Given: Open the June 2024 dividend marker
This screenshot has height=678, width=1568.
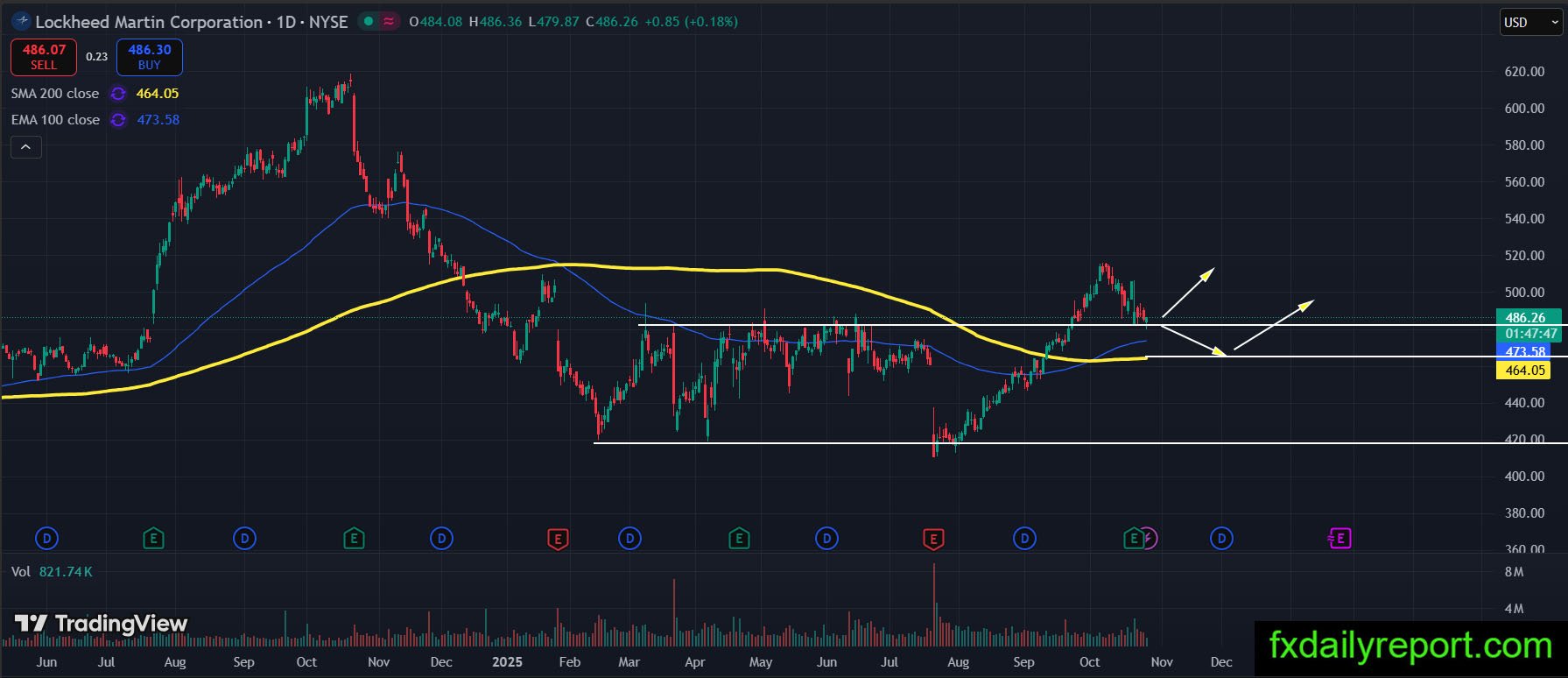Looking at the screenshot, I should 47,538.
